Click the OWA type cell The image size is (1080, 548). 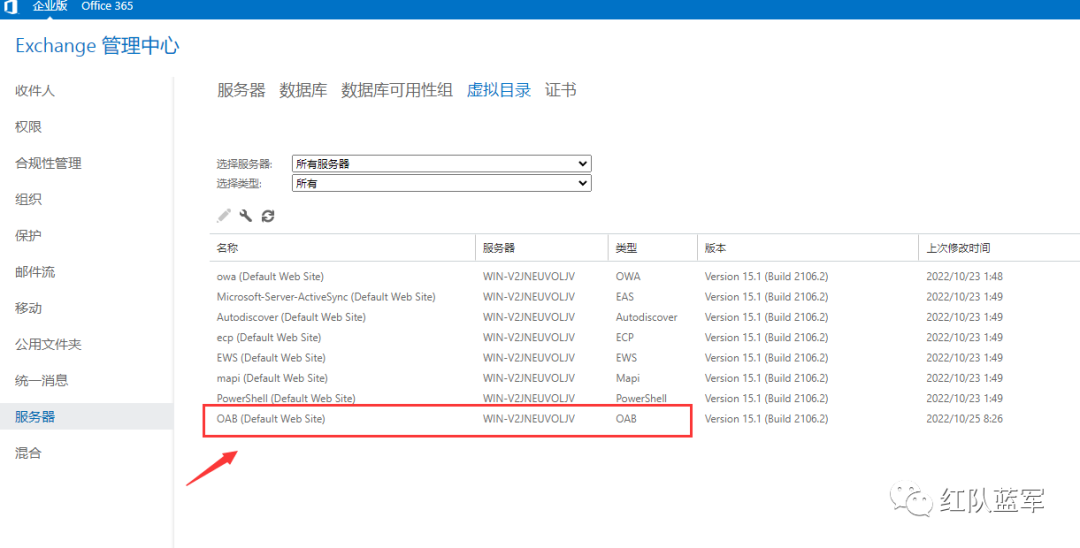[x=628, y=277]
